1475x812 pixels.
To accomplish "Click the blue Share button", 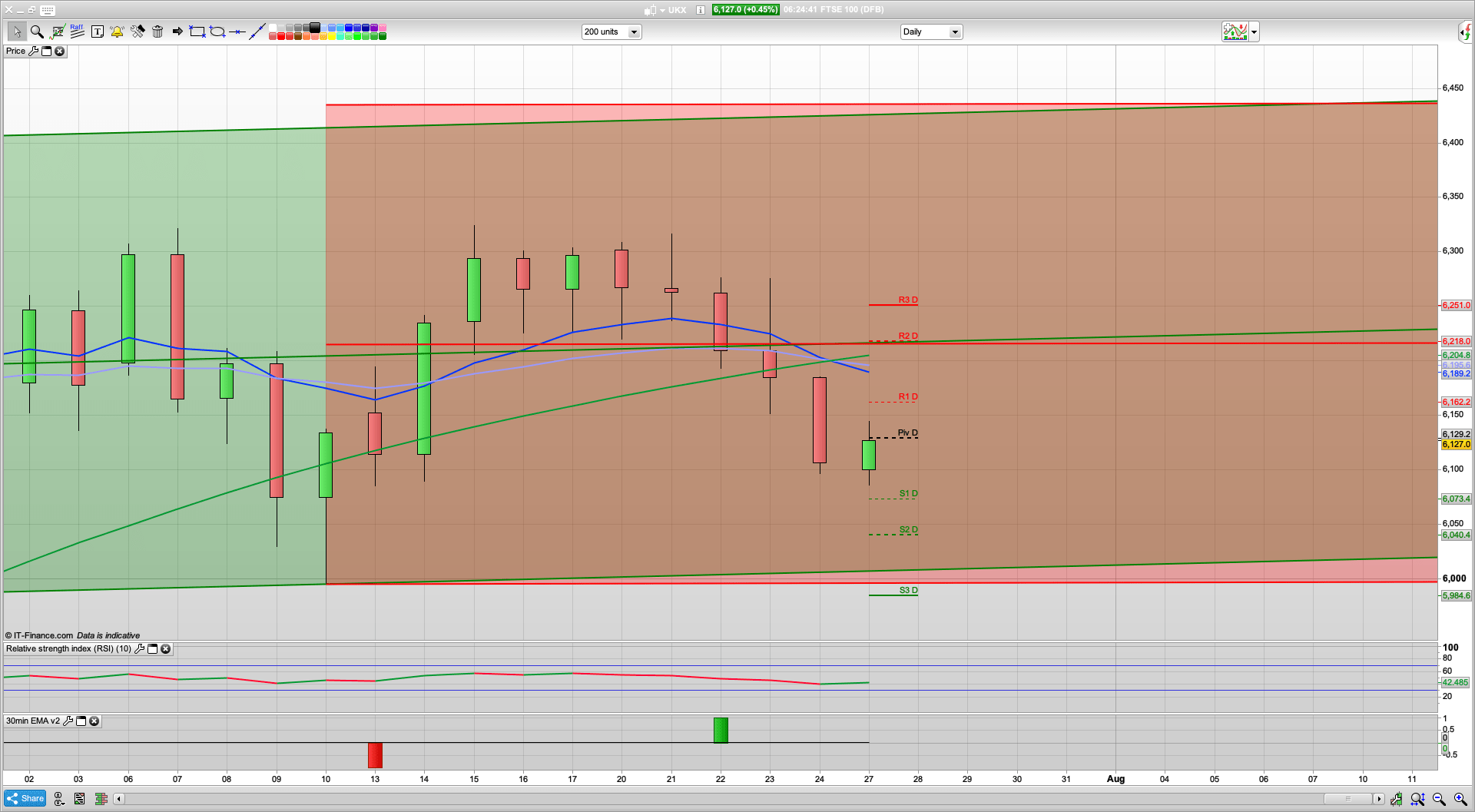I will (x=24, y=798).
